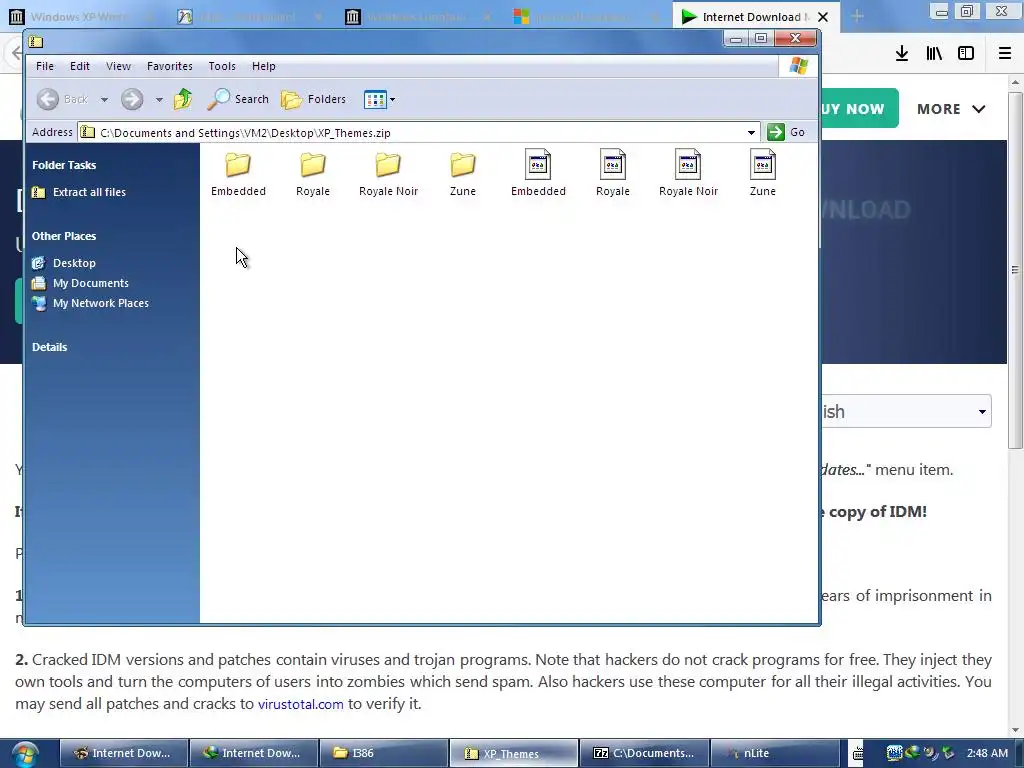The width and height of the screenshot is (1024, 768).
Task: Go up one folder level
Action: pos(183,99)
